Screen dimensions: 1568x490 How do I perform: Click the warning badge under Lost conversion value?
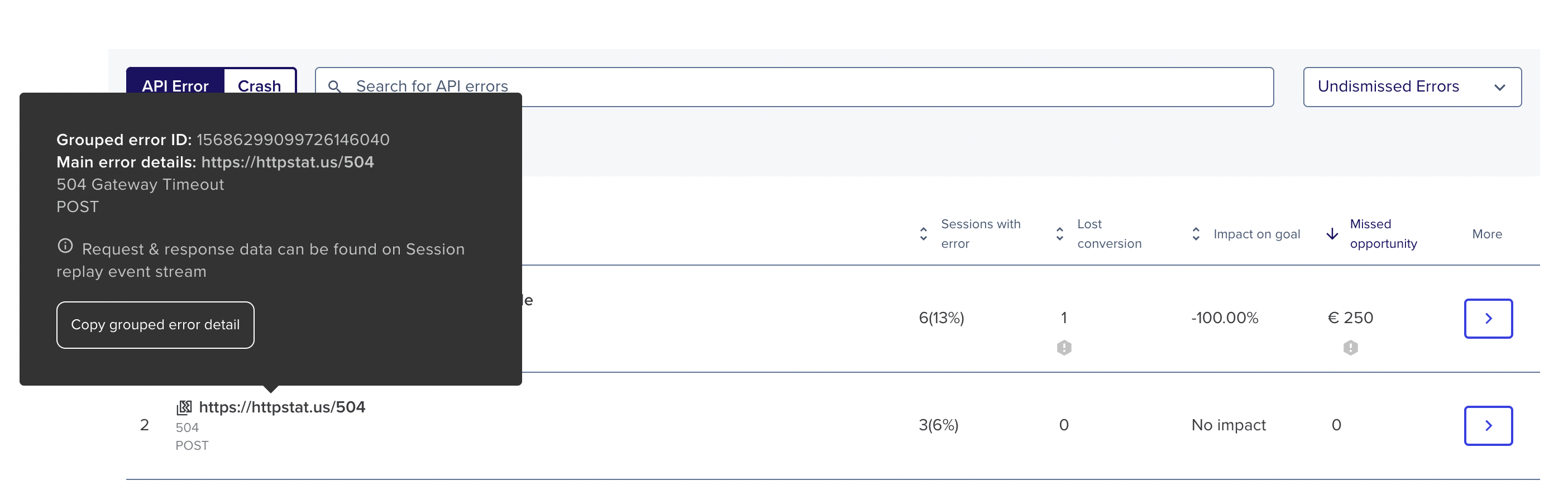[1063, 348]
